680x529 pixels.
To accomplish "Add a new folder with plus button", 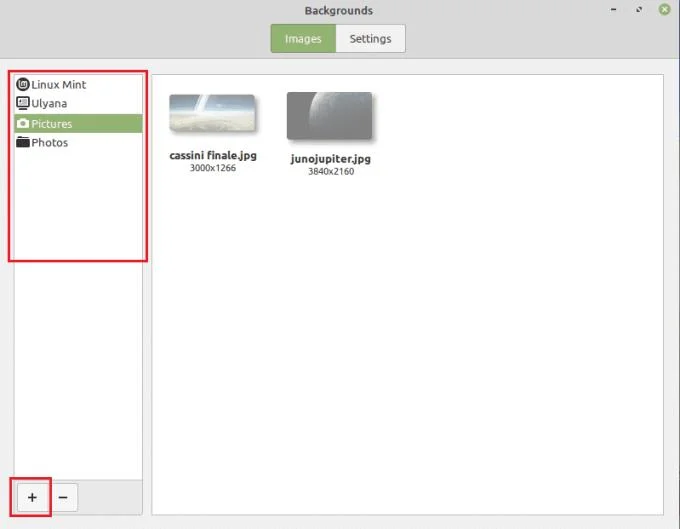I will [x=32, y=497].
